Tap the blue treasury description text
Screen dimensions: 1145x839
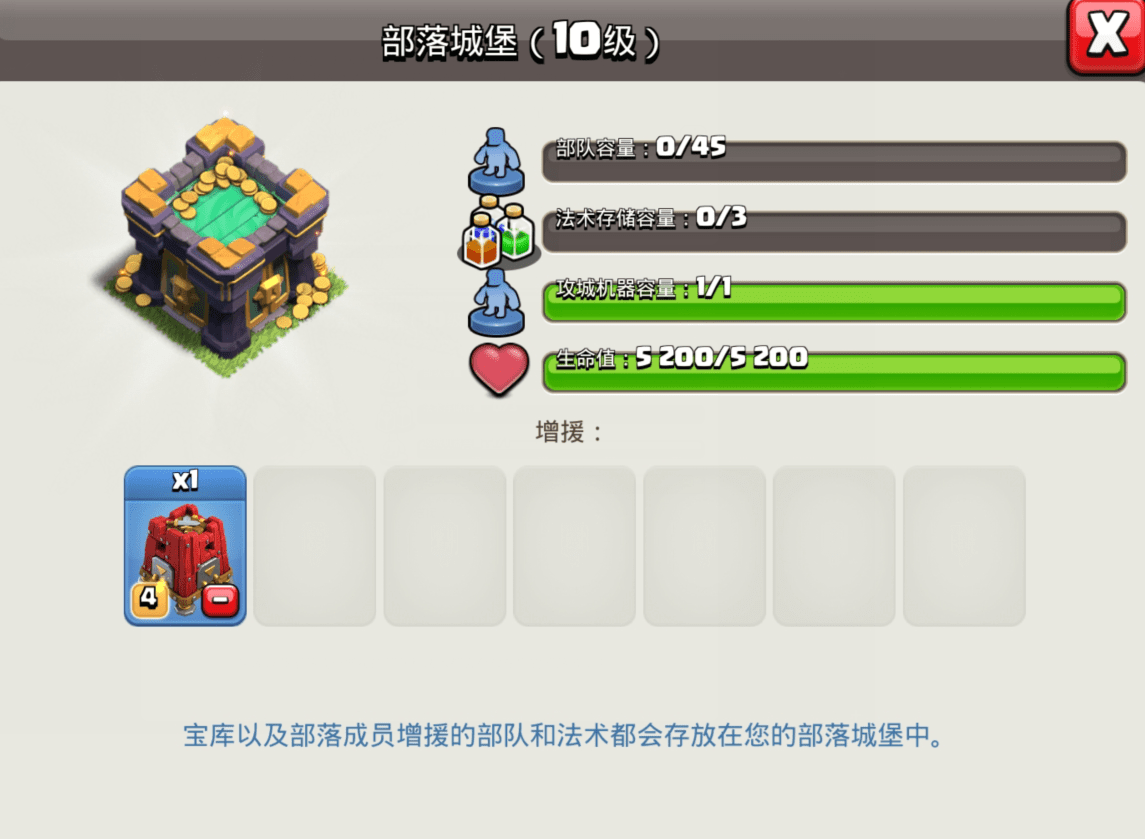click(563, 735)
